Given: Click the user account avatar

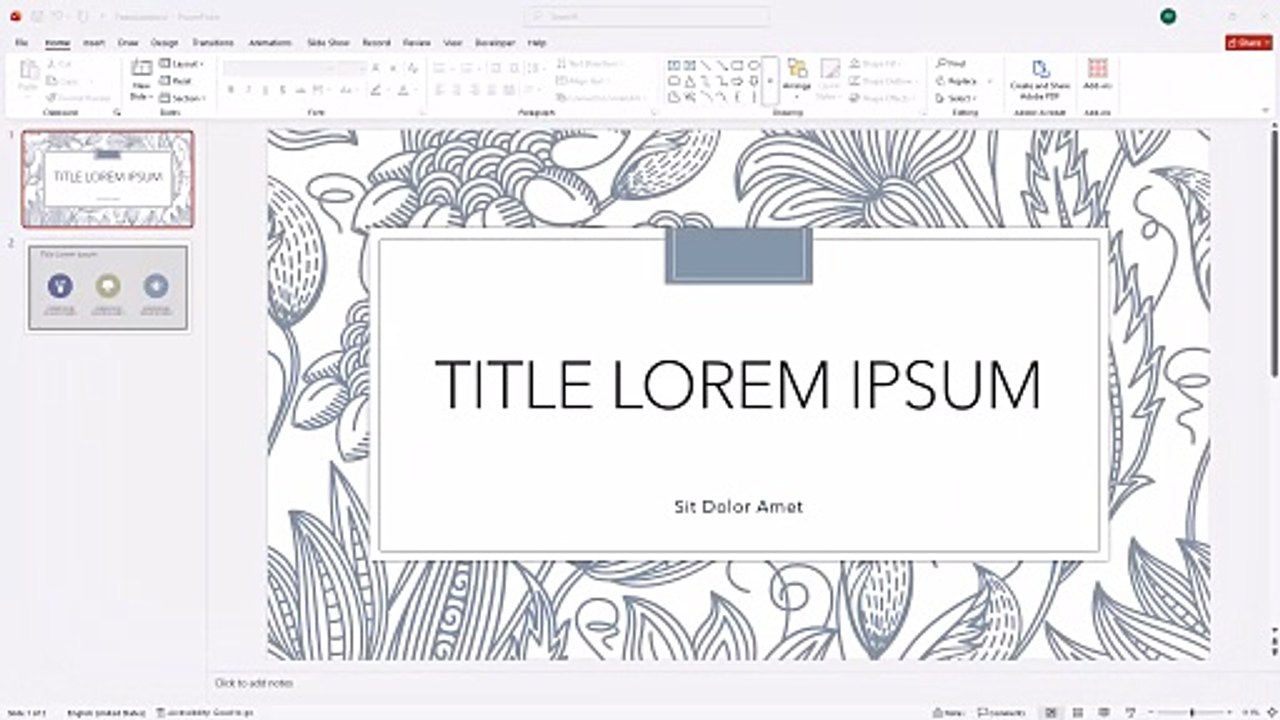Looking at the screenshot, I should click(x=1167, y=16).
